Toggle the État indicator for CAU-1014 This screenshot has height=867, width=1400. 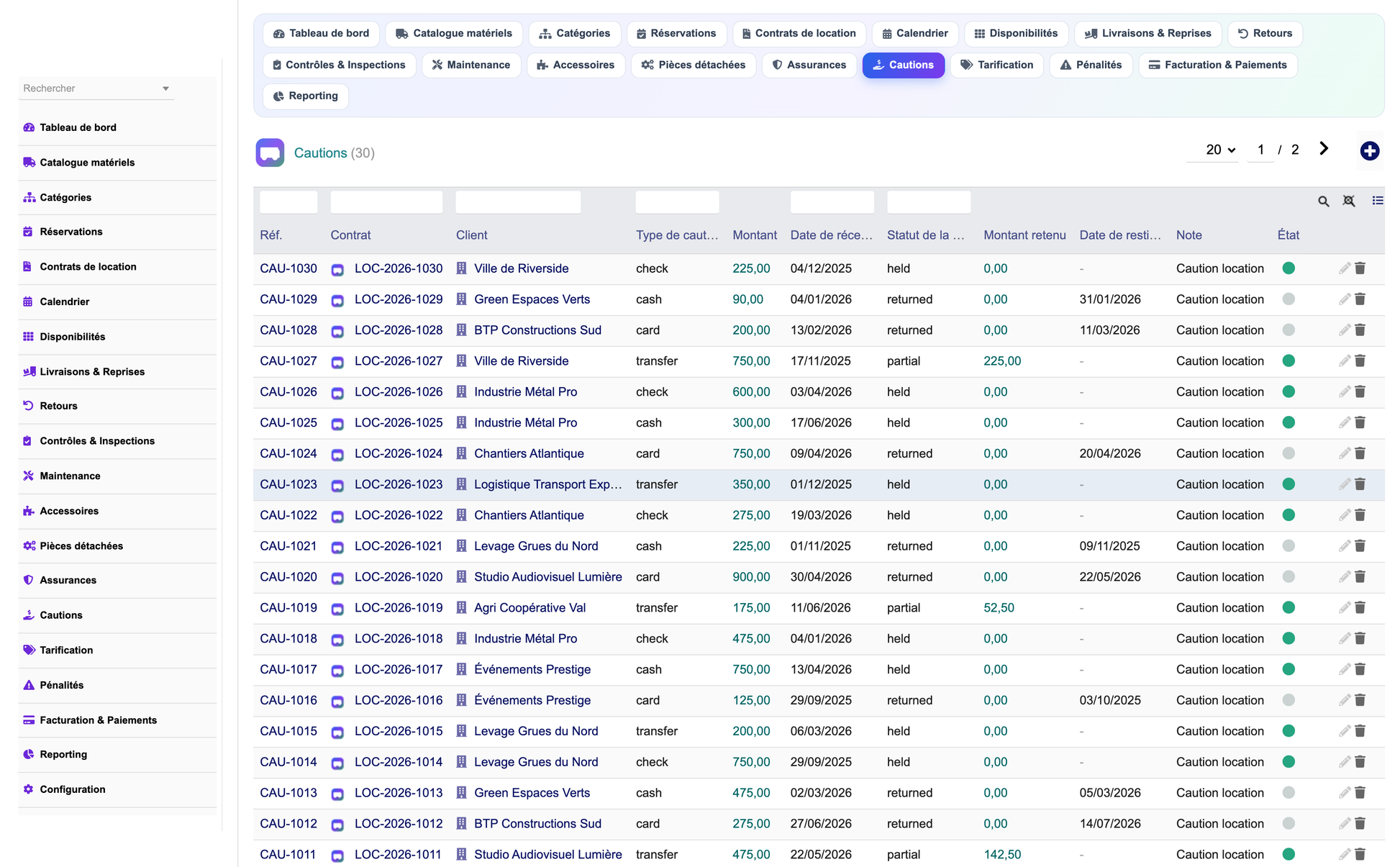1288,762
